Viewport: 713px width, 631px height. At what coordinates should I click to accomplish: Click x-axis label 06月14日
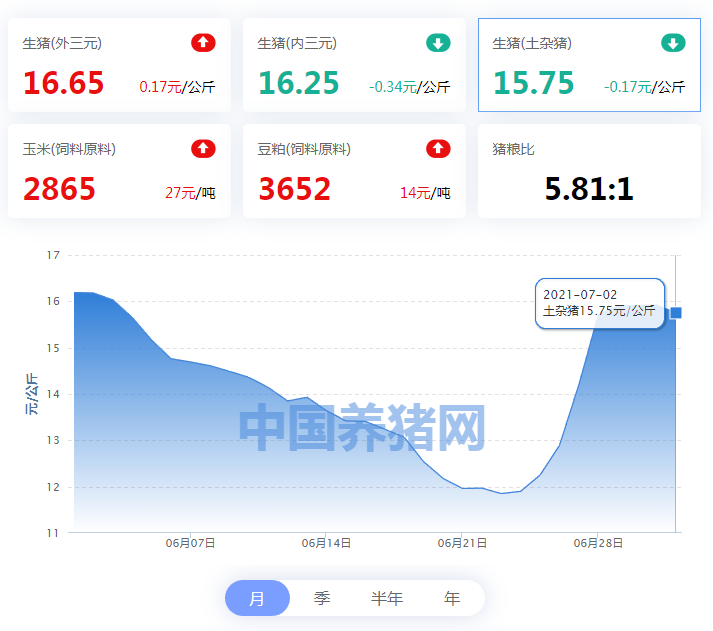pyautogui.click(x=326, y=543)
